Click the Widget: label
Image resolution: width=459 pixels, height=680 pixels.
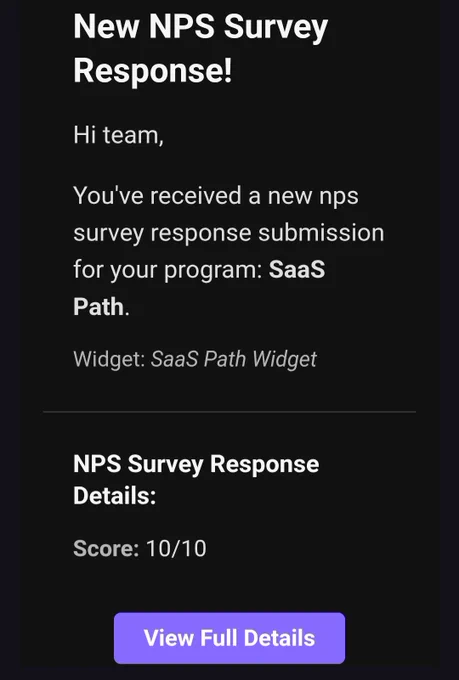click(x=109, y=360)
